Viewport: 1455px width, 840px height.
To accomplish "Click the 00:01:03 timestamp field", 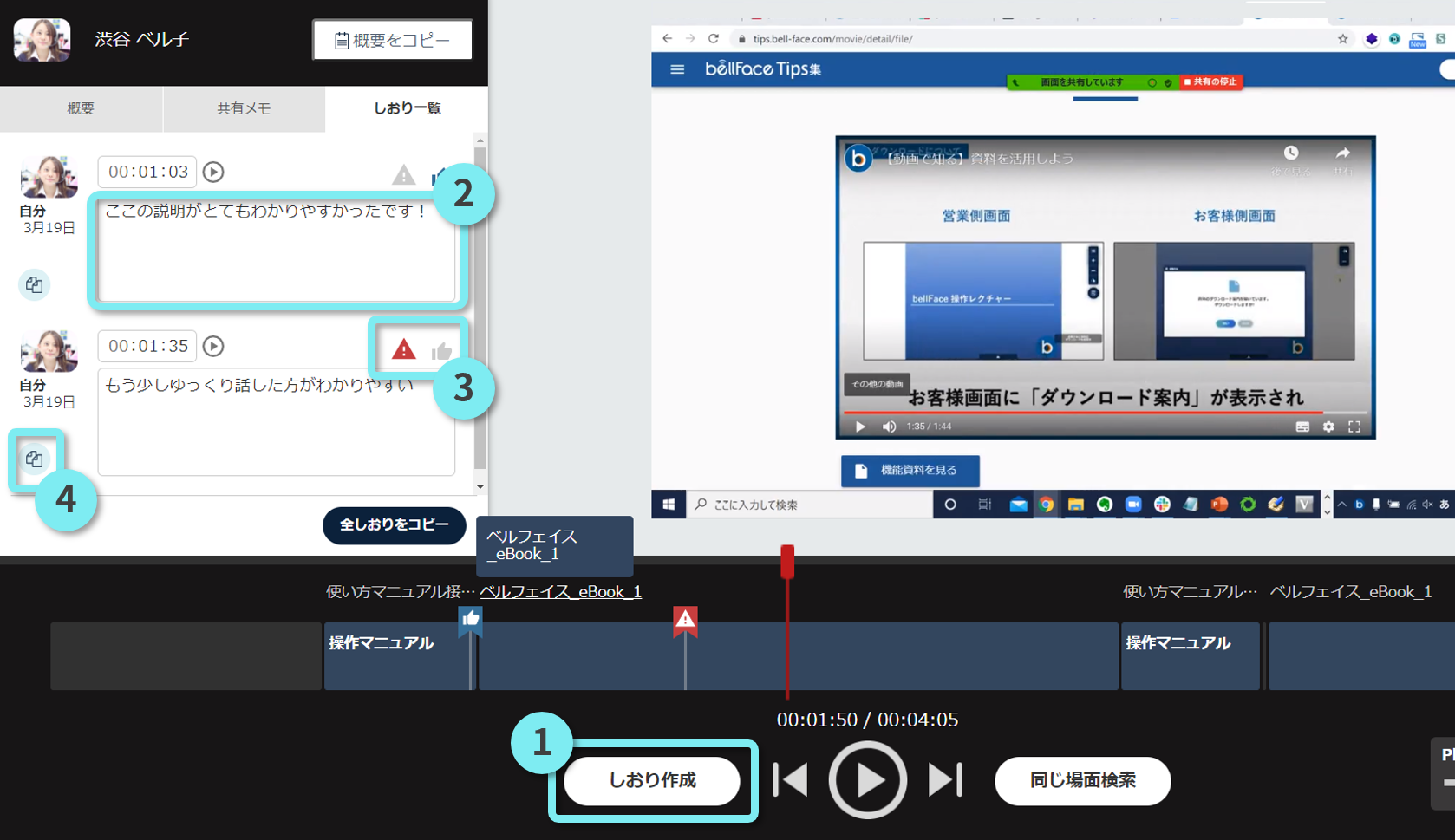I will point(147,172).
